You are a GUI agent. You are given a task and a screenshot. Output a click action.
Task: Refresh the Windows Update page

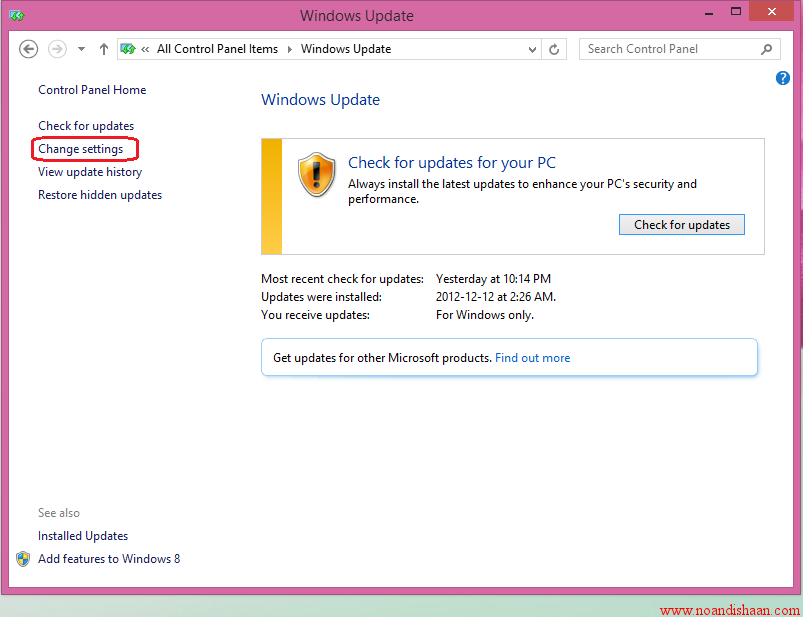coord(554,50)
